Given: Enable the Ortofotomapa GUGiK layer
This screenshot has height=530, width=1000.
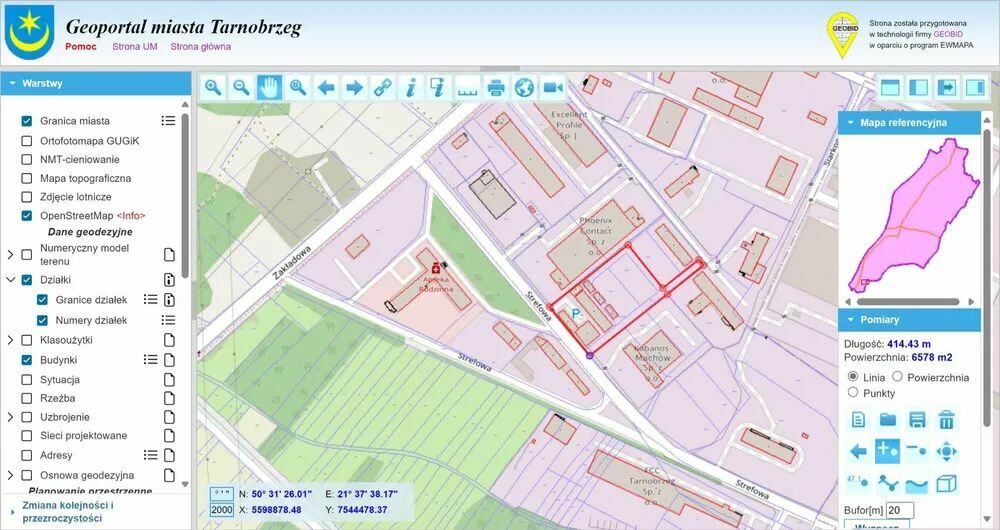Looking at the screenshot, I should point(27,141).
